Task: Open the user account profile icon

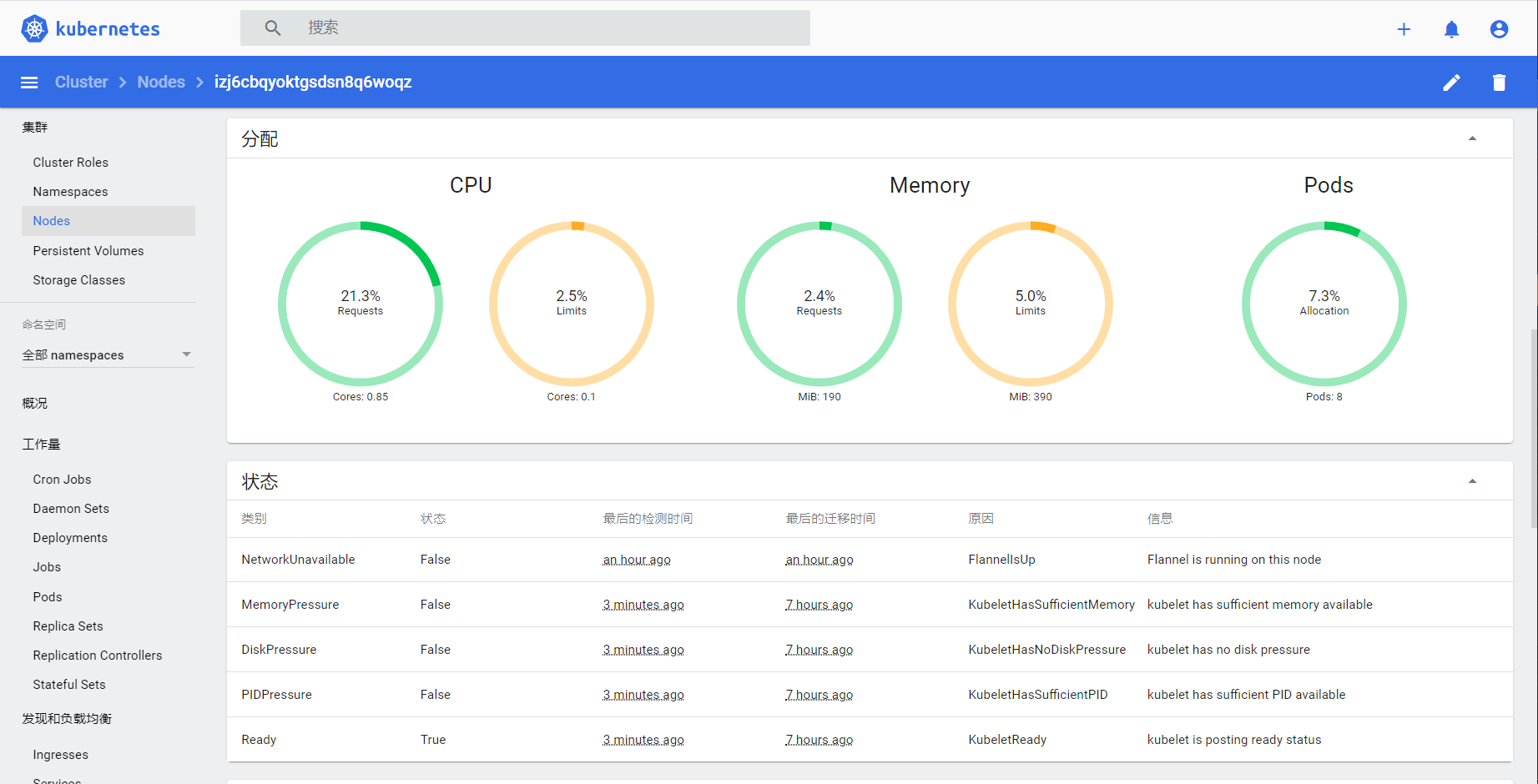Action: pos(1499,28)
